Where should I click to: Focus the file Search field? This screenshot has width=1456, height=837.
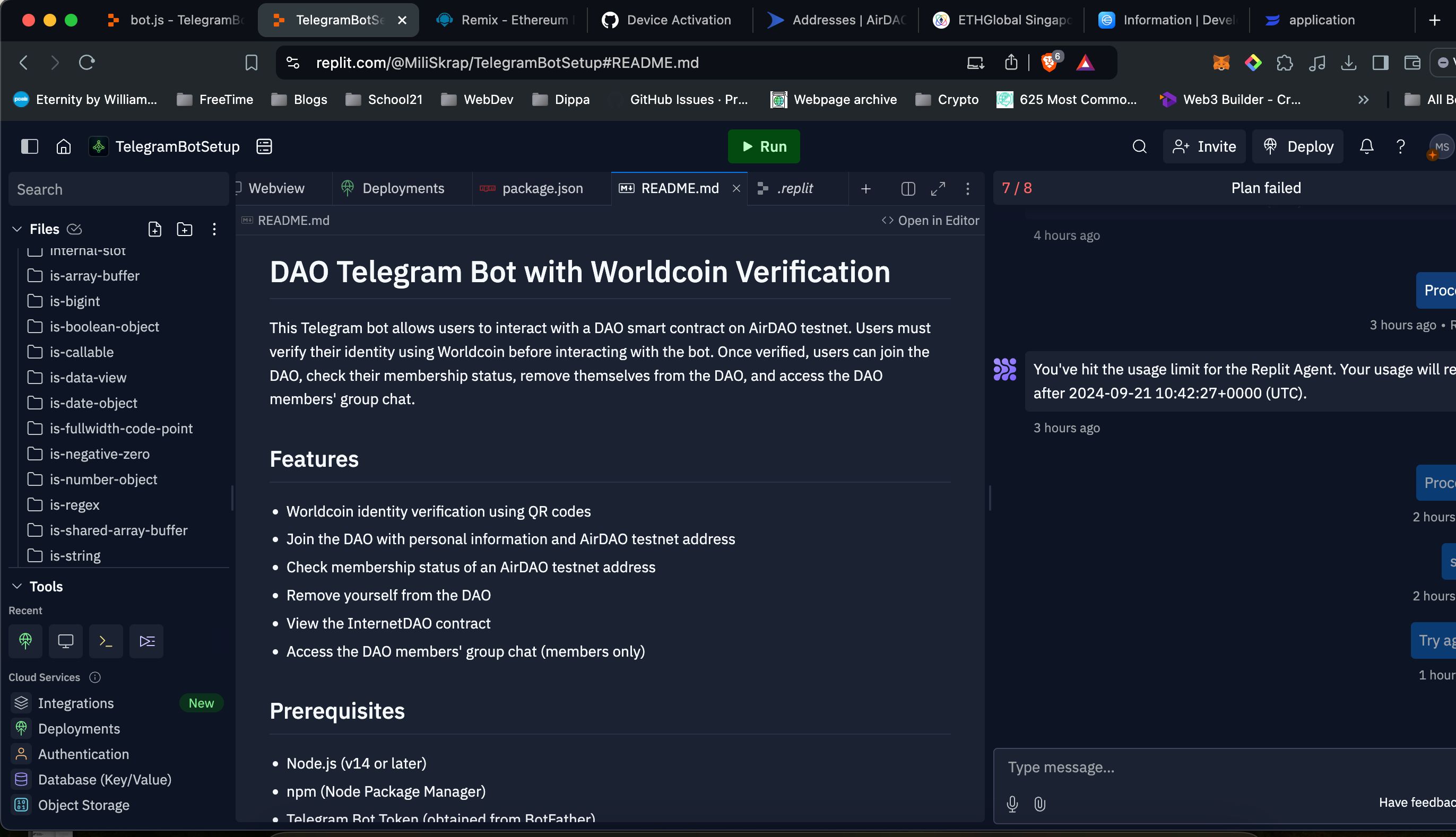[118, 189]
